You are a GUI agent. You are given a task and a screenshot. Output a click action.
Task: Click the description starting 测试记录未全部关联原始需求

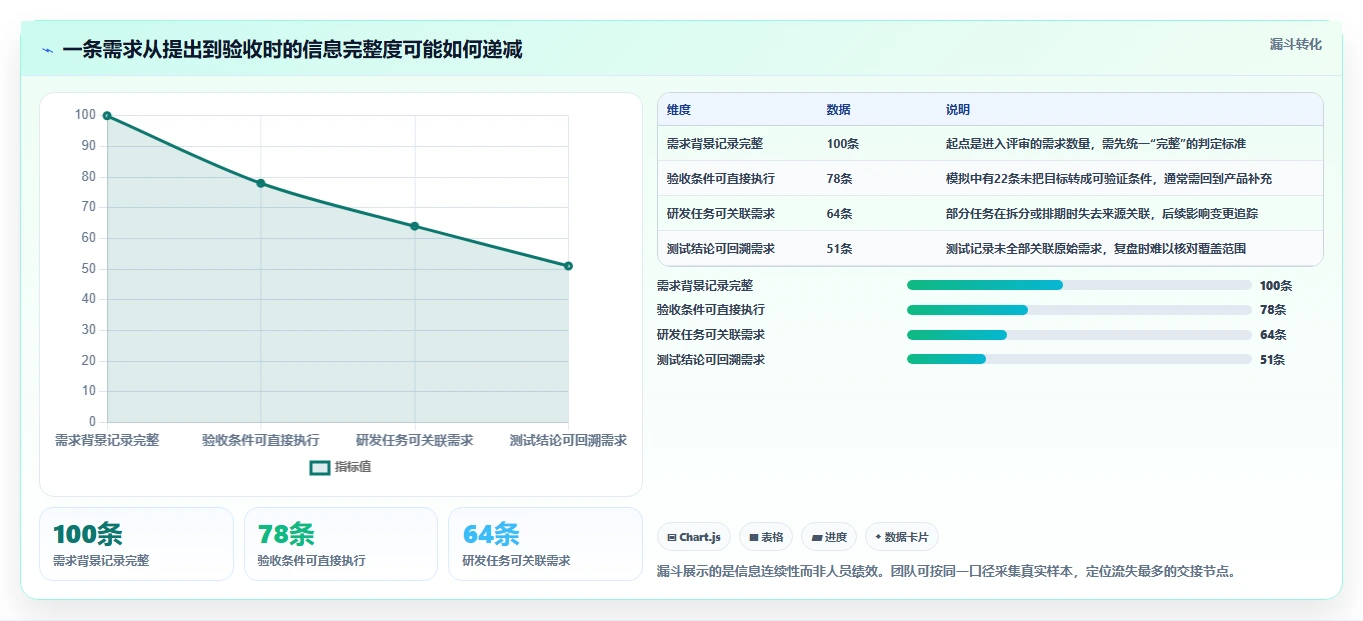(1096, 249)
